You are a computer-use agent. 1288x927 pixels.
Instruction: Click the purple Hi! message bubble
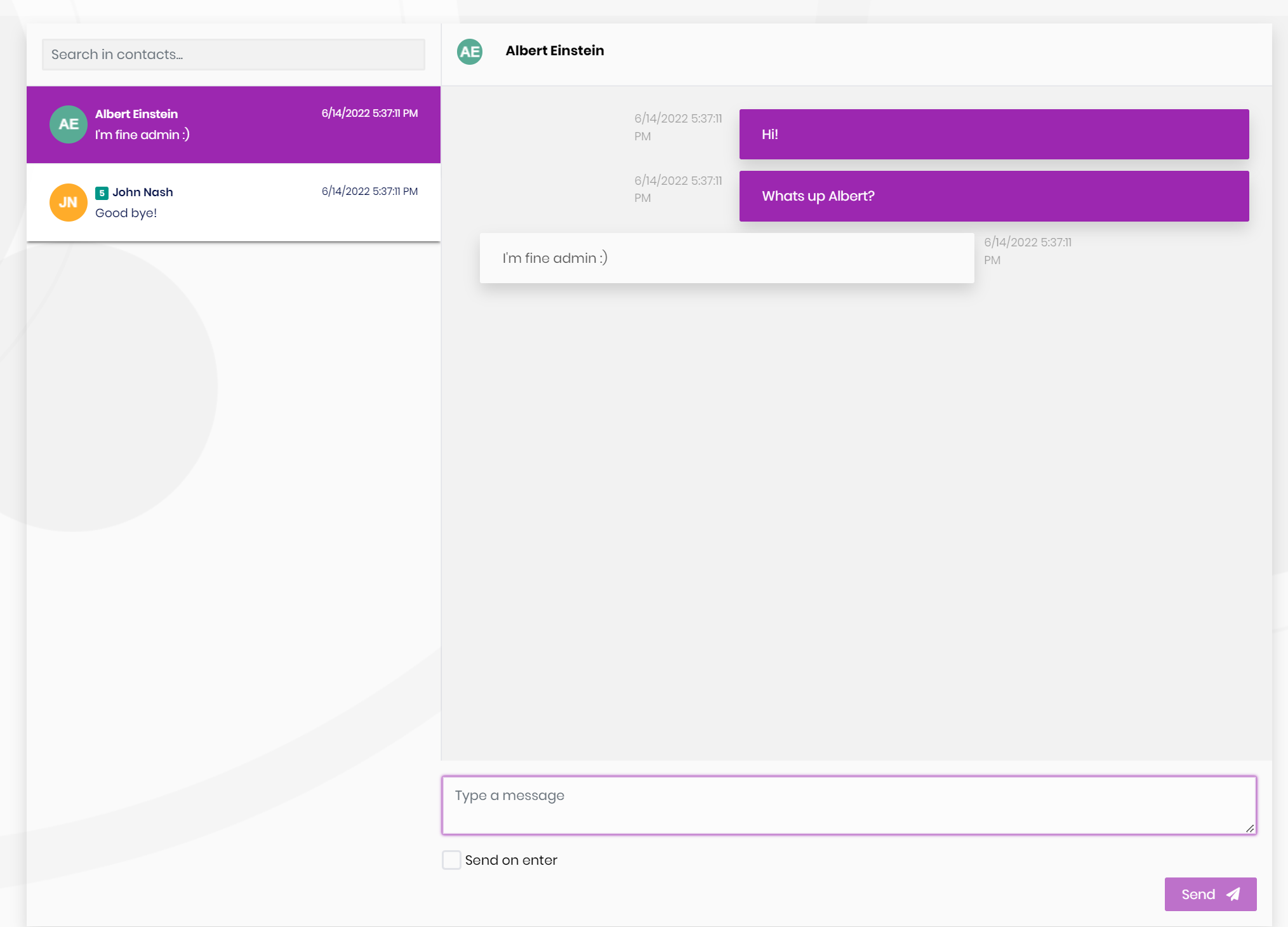tap(993, 134)
